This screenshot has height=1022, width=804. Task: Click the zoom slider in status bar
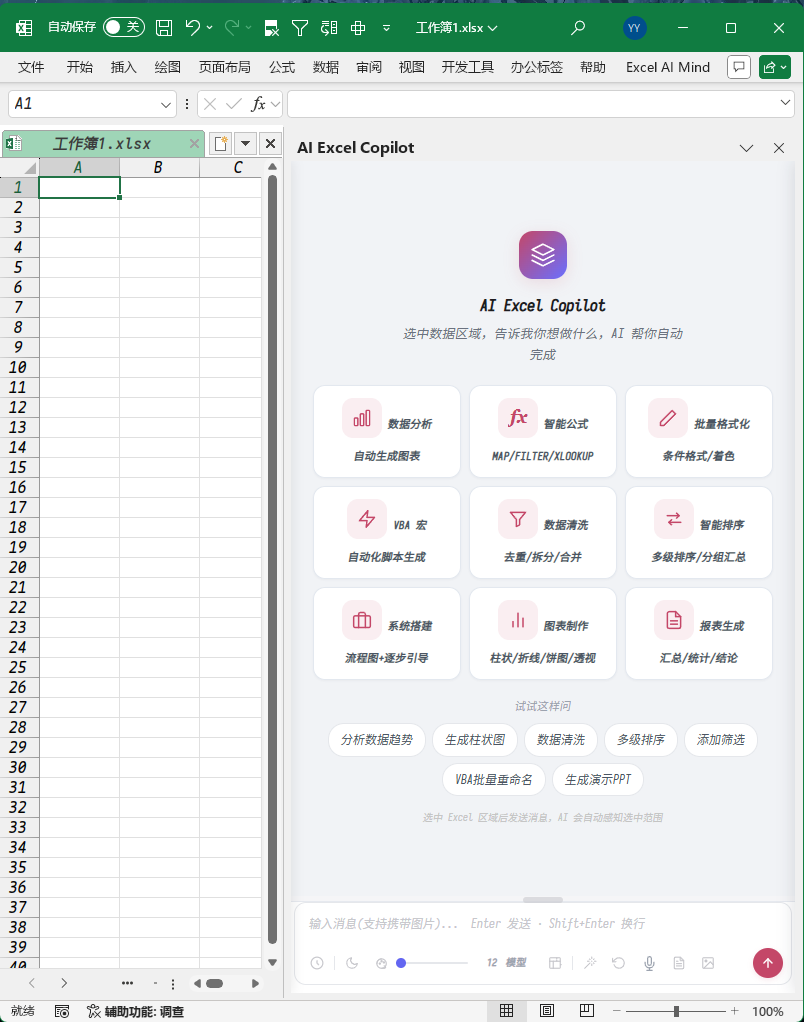click(x=677, y=1011)
